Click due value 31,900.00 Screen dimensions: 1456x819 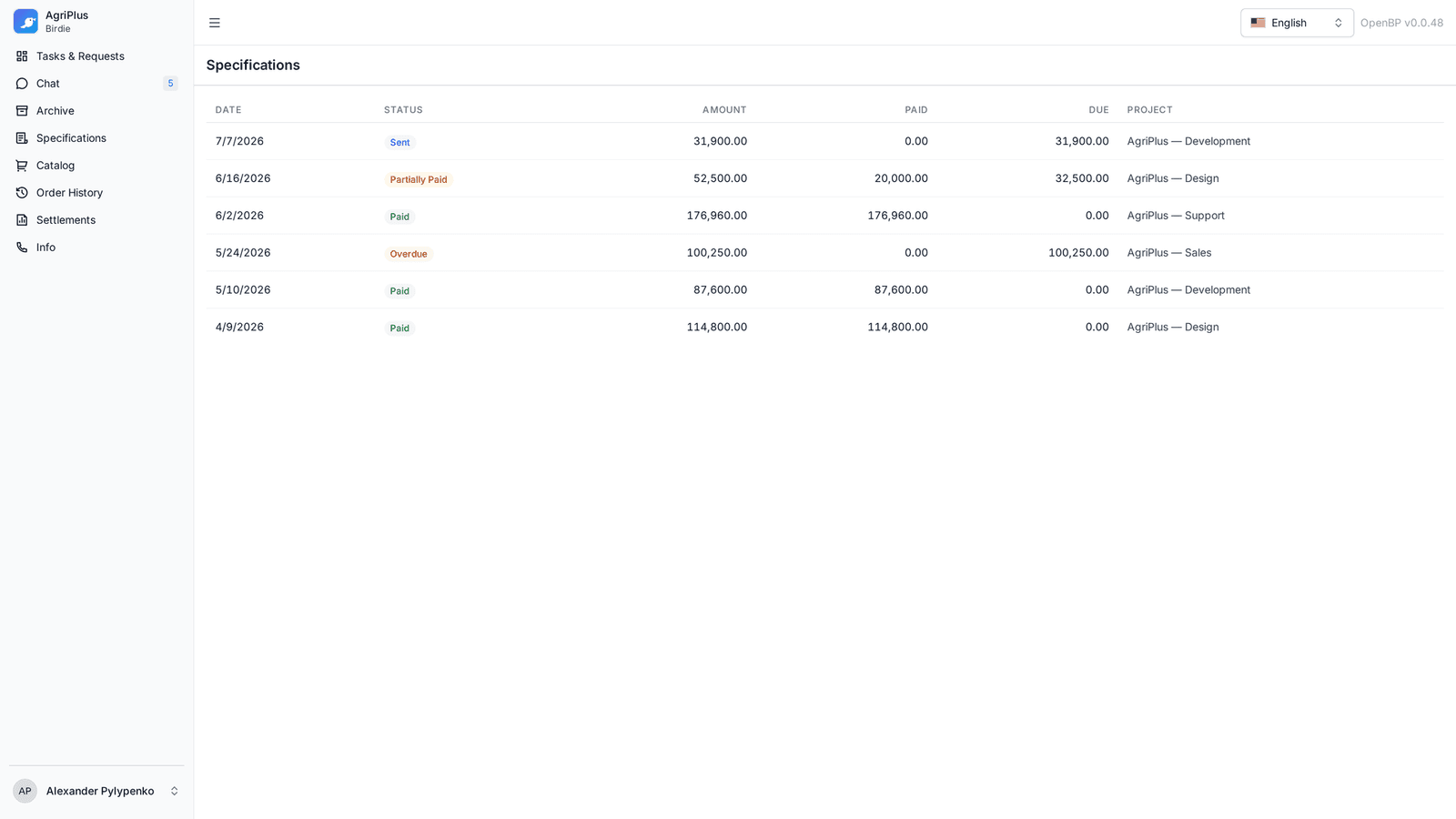[x=1082, y=141]
